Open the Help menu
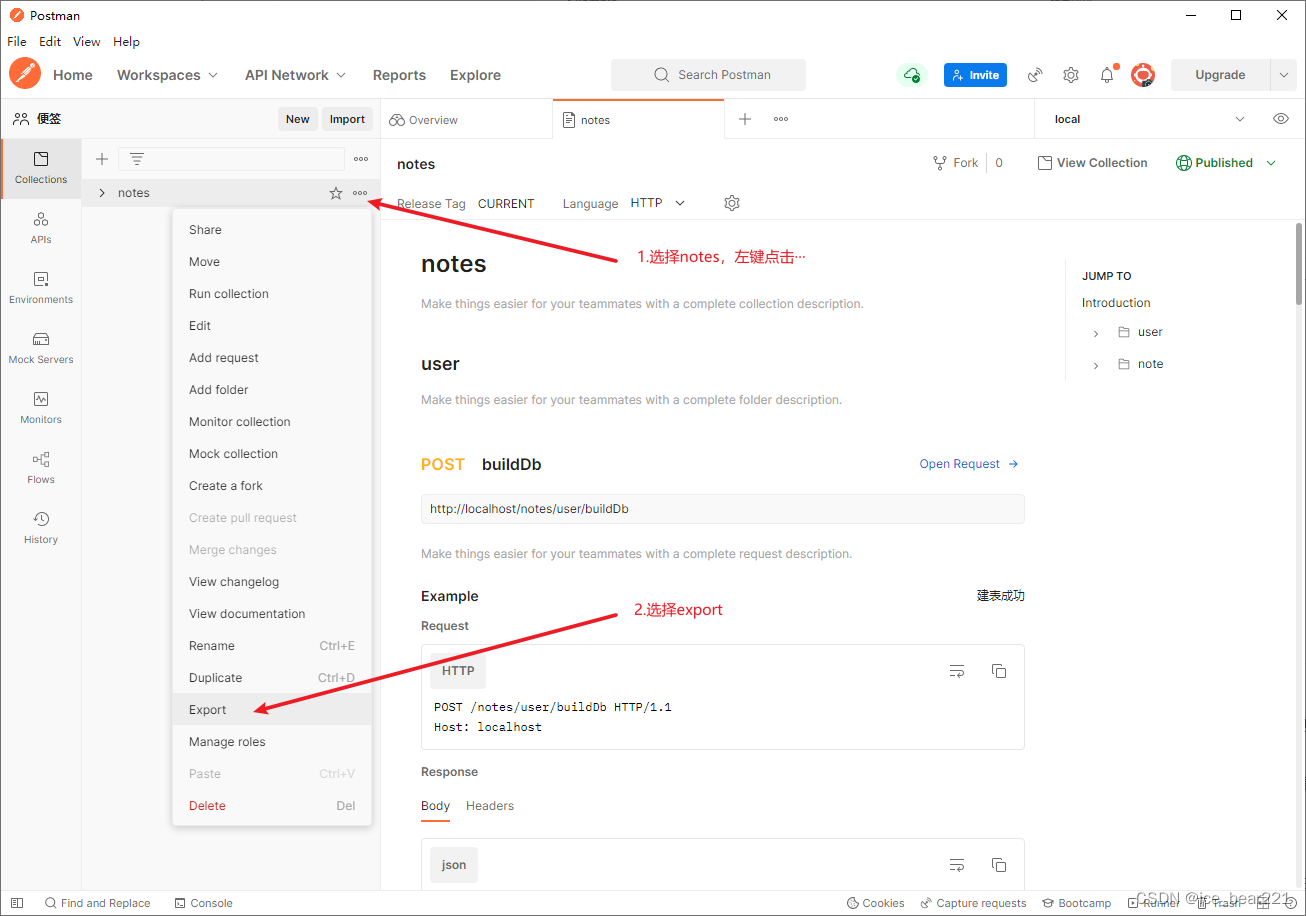1306x916 pixels. [126, 42]
